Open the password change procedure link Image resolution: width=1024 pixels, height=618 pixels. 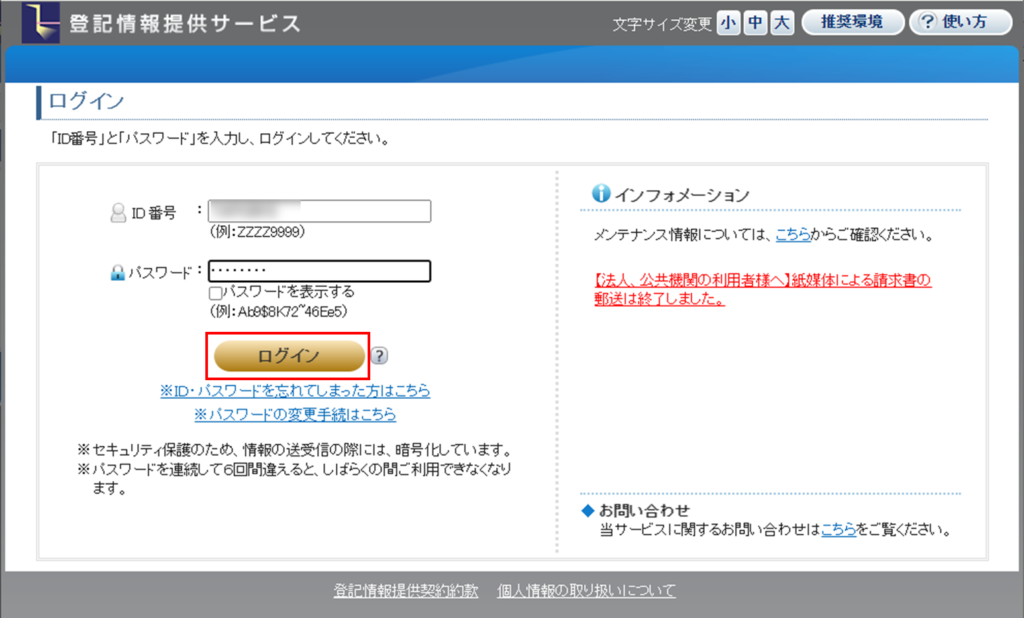pos(295,414)
